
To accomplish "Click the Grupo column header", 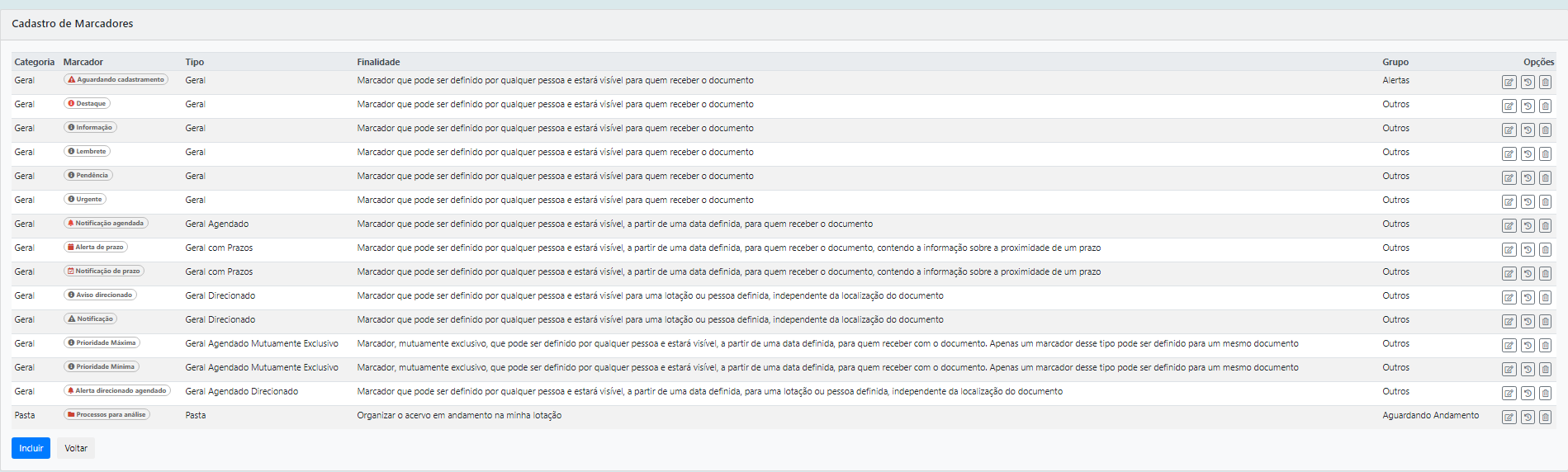I will [x=1395, y=62].
